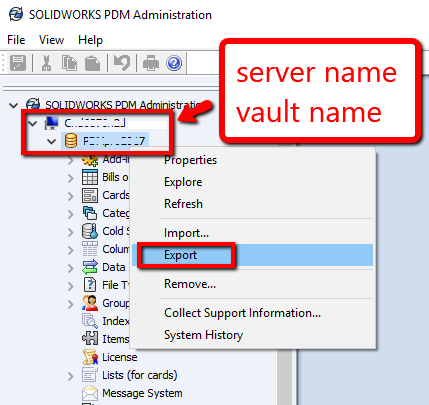Click the Print toolbar icon
Screen dimensions: 429x405
coord(151,63)
